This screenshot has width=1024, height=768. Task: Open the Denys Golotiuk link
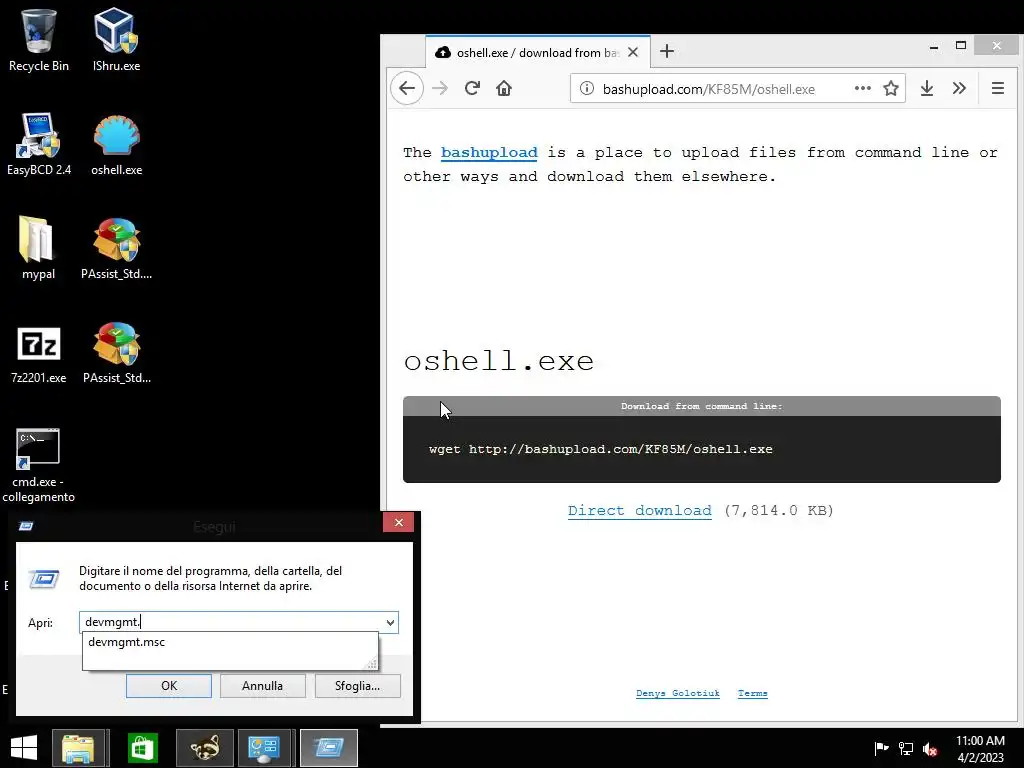click(x=678, y=694)
